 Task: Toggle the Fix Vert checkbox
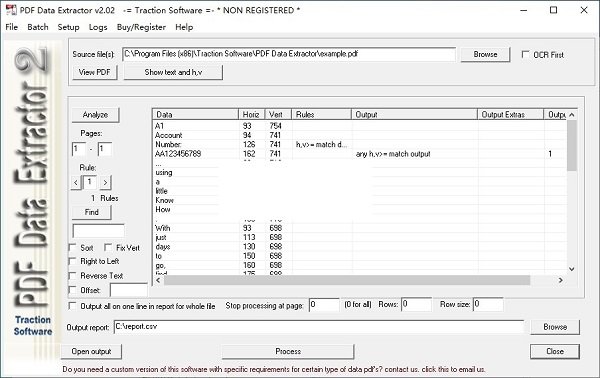tap(108, 248)
